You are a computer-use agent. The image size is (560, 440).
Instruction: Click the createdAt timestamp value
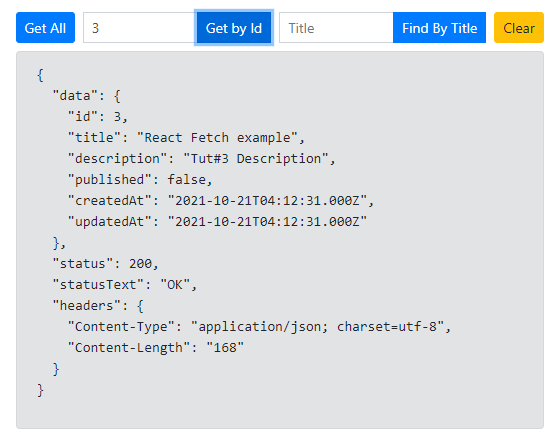pyautogui.click(x=267, y=201)
